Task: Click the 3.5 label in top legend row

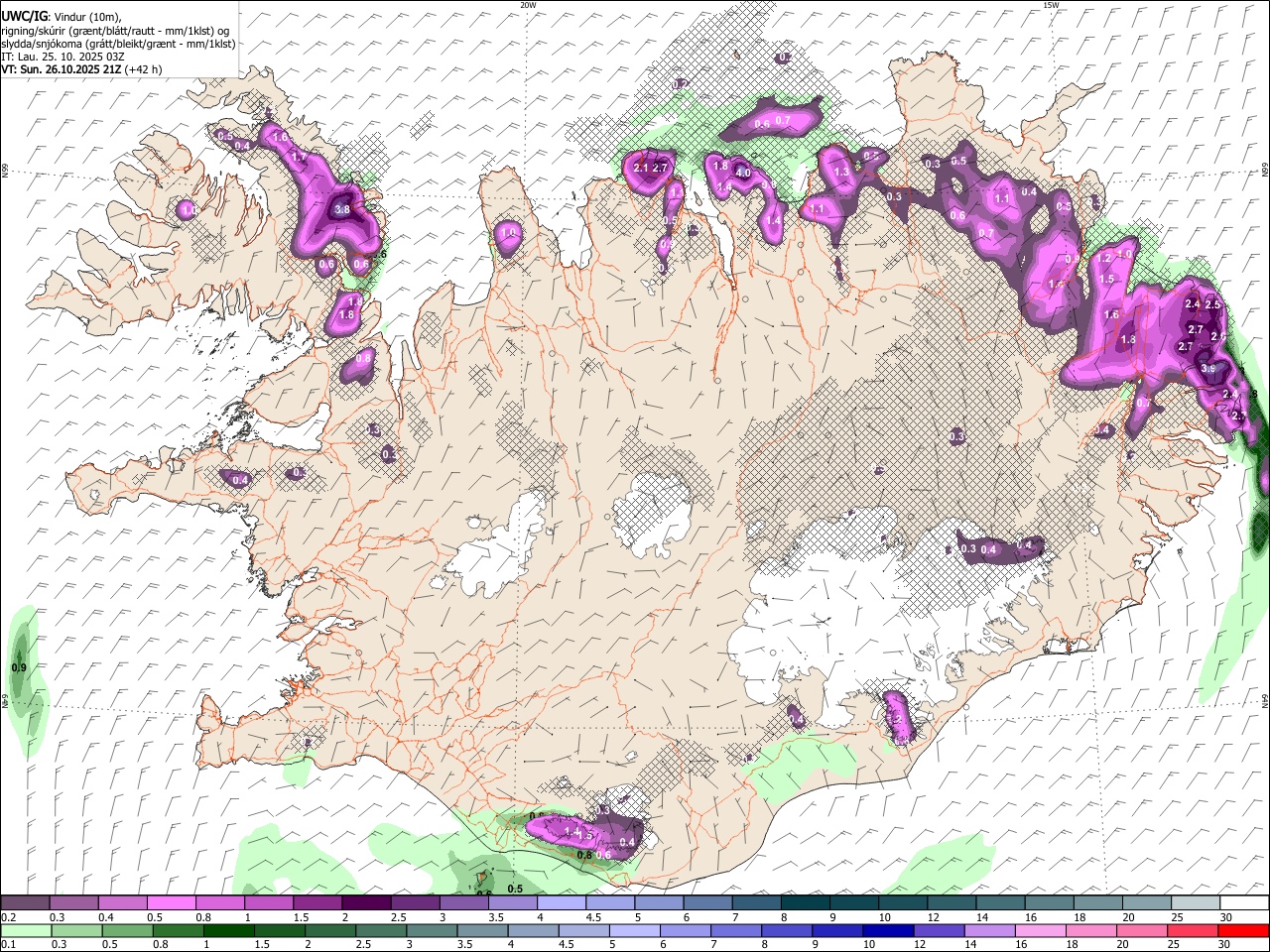Action: pos(497,917)
